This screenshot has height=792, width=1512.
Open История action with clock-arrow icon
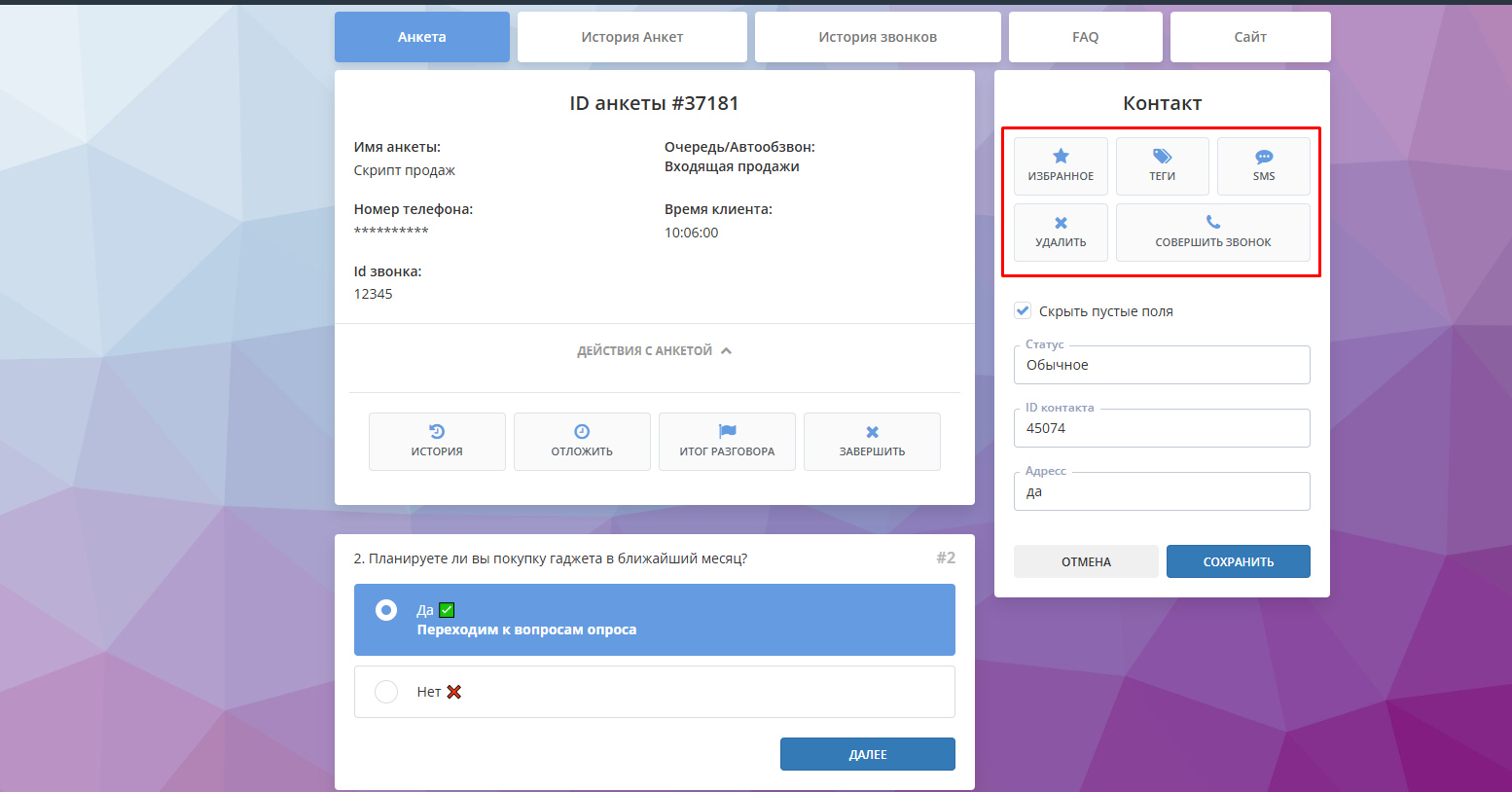click(x=437, y=432)
